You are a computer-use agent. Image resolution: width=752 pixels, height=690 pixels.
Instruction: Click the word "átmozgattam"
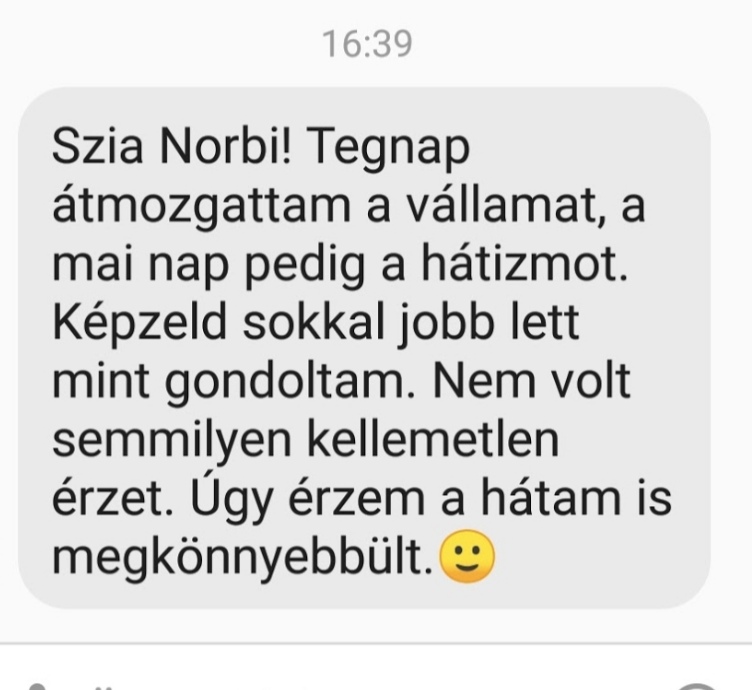coord(201,208)
